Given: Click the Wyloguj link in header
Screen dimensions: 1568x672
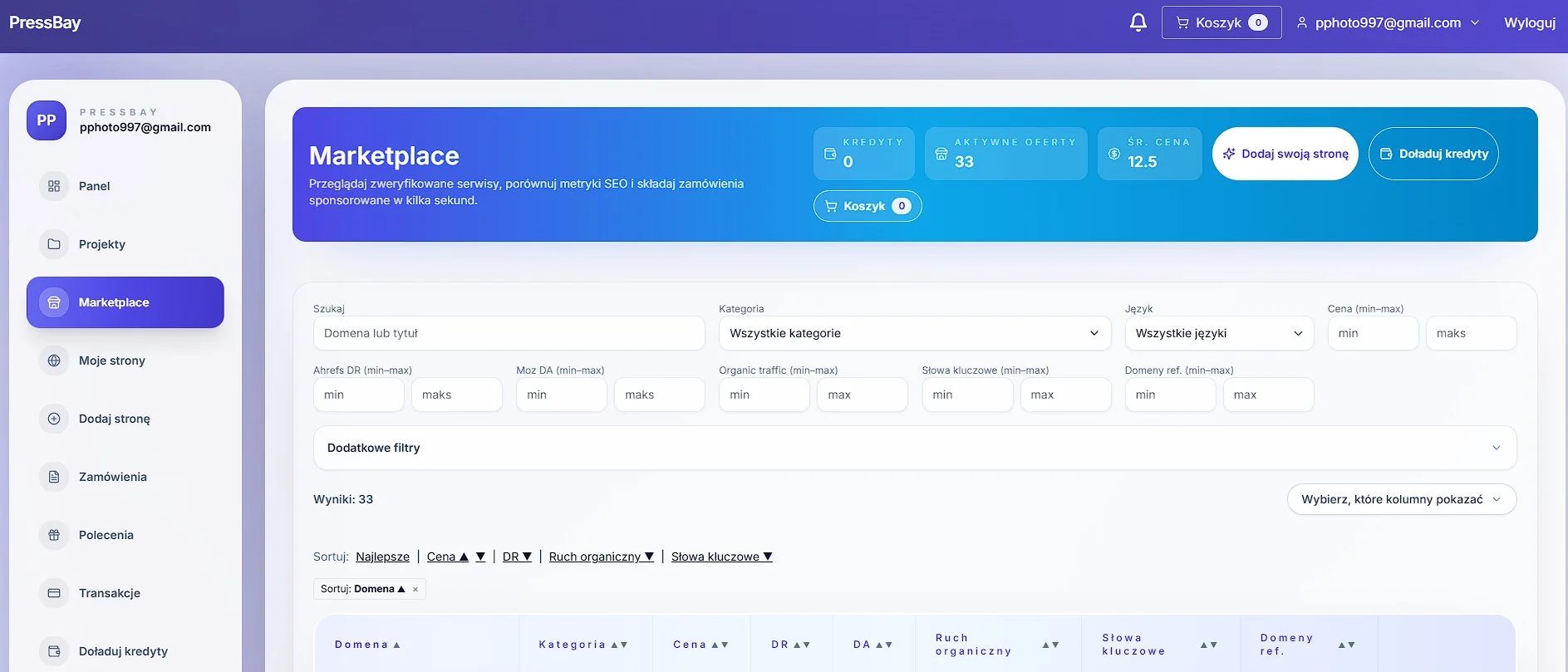Looking at the screenshot, I should pos(1529,22).
